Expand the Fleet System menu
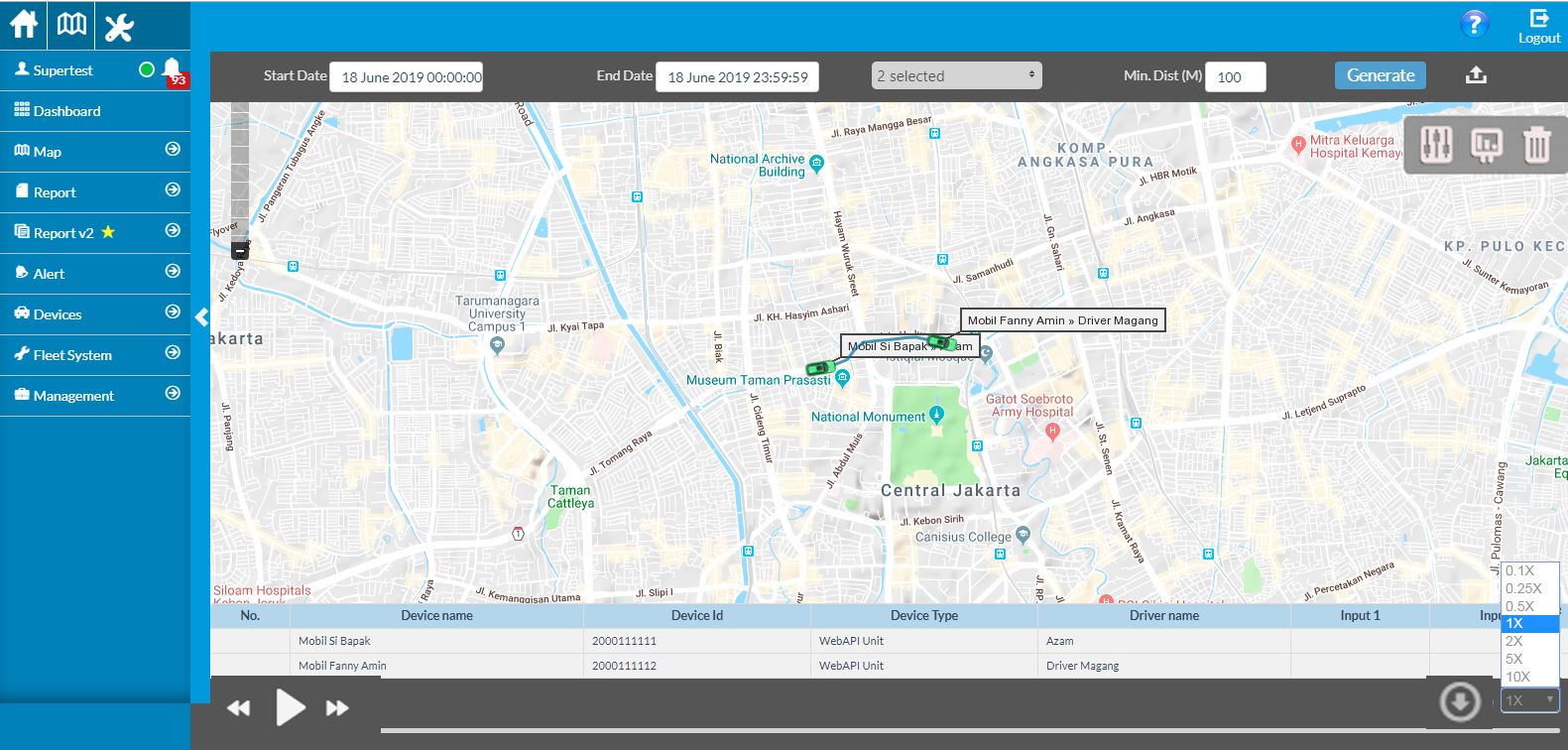 point(95,355)
